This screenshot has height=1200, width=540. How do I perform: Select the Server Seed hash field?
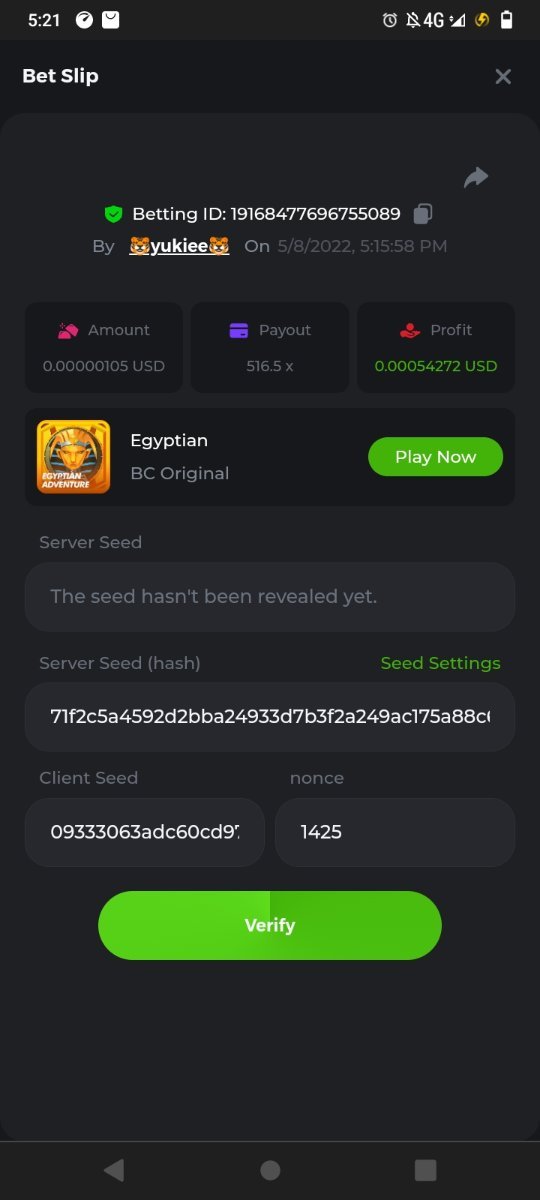point(270,717)
